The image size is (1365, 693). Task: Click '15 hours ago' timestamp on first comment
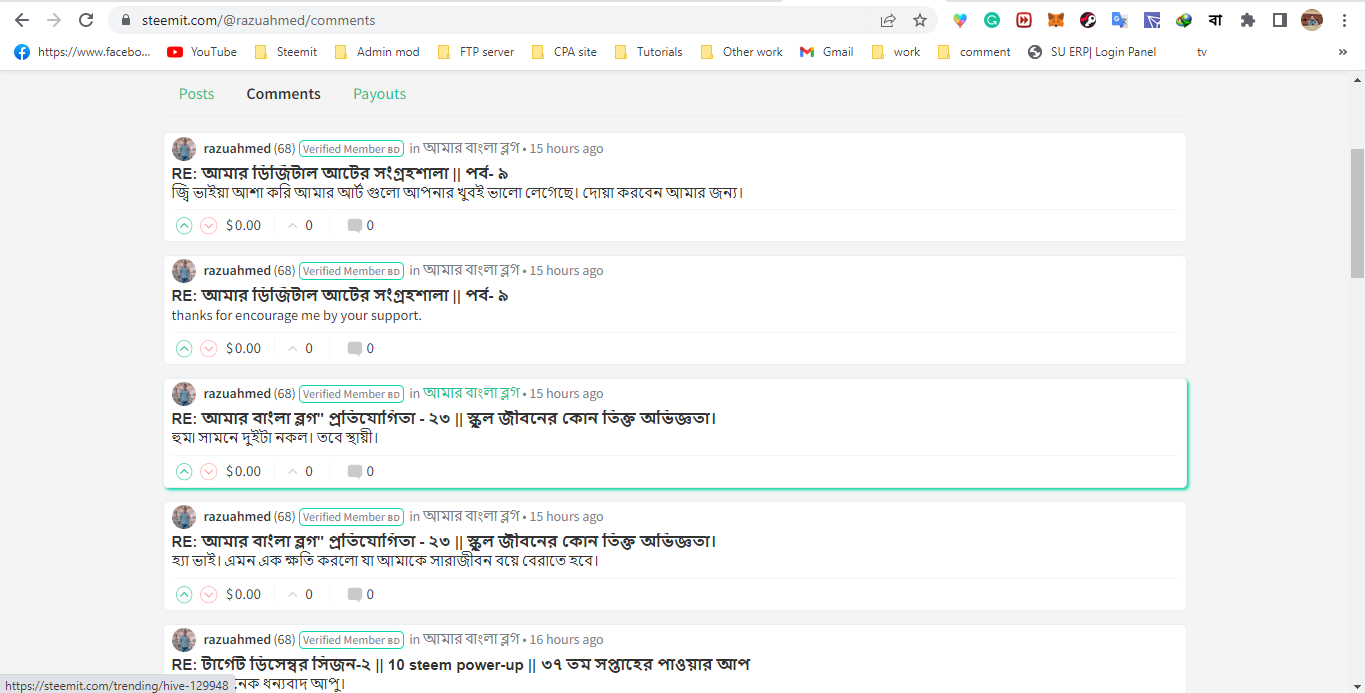point(566,148)
